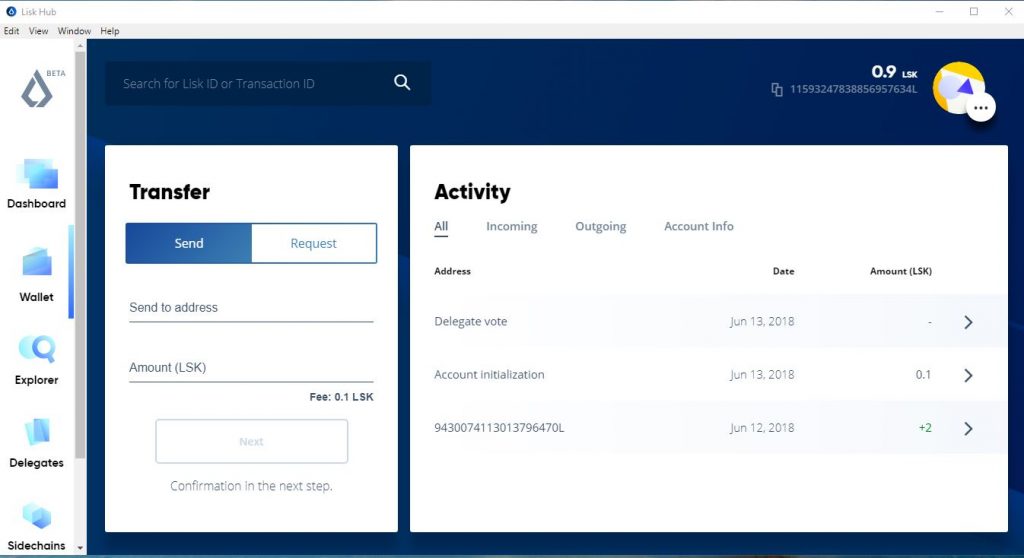This screenshot has width=1024, height=558.
Task: Copy the account address icon
Action: pyautogui.click(x=776, y=90)
